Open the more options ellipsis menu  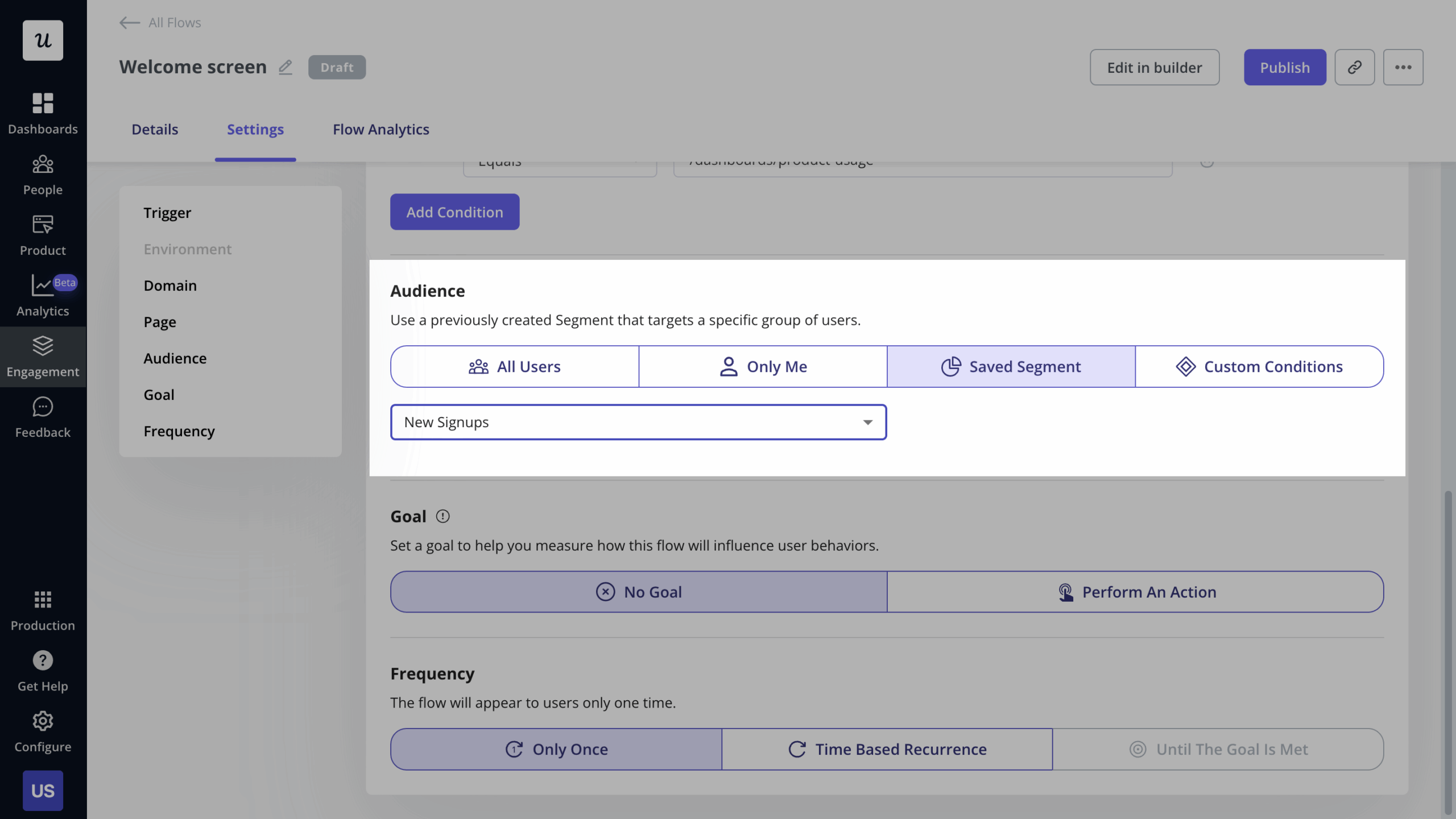coord(1403,67)
